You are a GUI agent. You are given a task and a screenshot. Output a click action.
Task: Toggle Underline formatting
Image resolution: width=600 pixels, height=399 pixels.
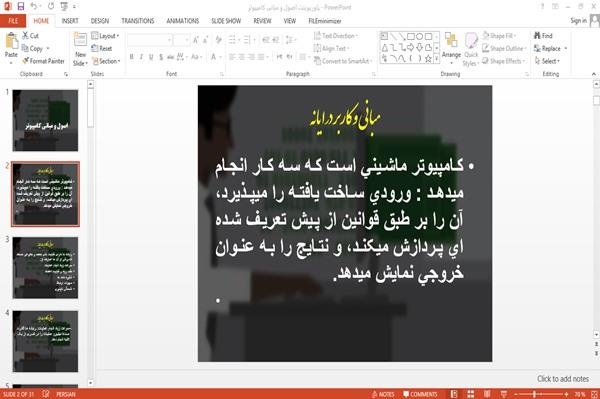151,57
